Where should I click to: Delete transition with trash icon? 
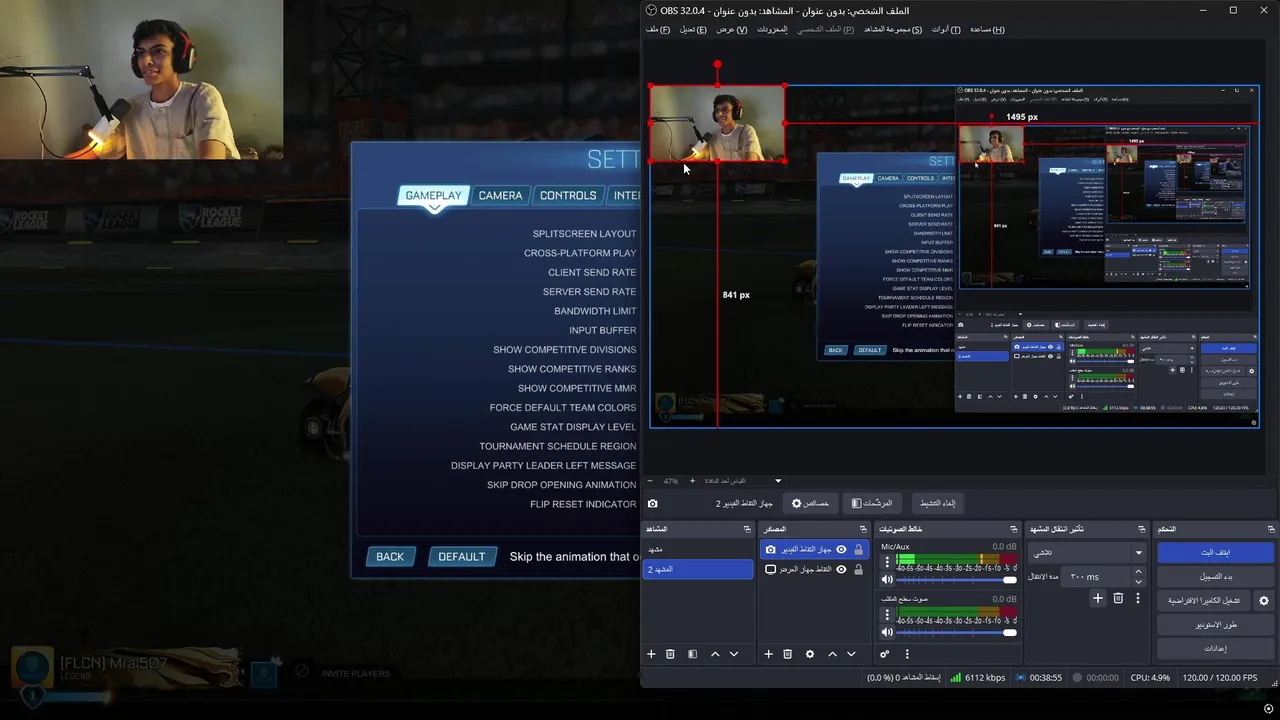pos(1118,598)
